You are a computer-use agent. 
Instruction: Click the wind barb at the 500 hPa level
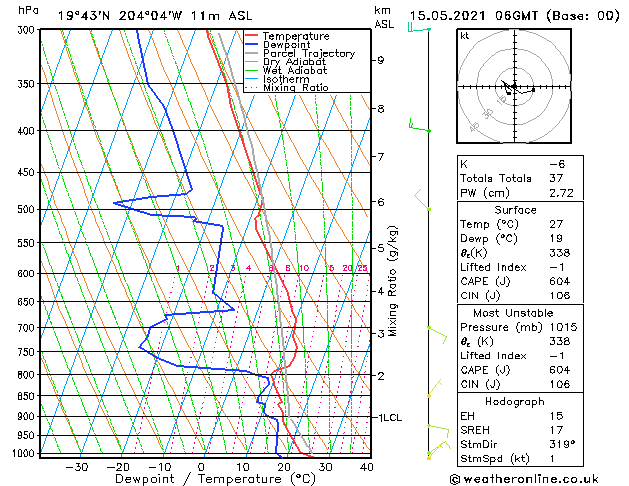422,200
